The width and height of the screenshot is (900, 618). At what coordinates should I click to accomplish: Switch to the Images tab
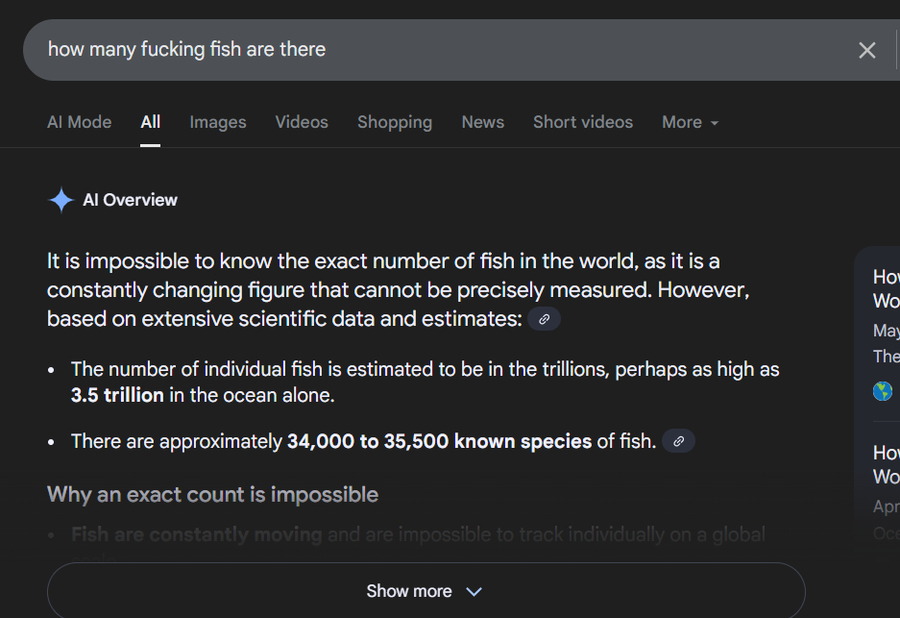tap(218, 122)
